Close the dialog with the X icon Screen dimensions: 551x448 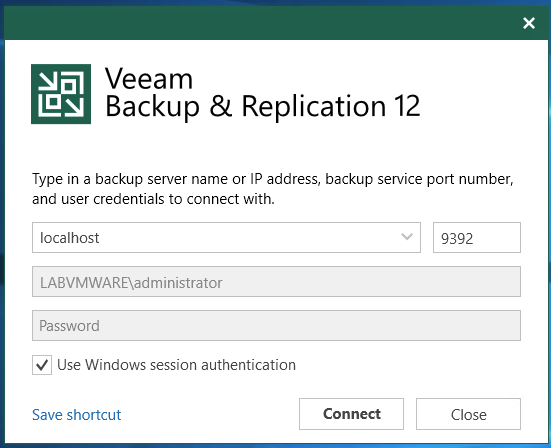529,23
